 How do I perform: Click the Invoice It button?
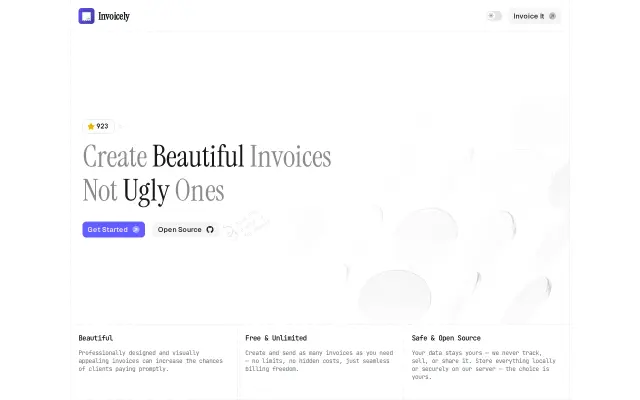pos(534,16)
